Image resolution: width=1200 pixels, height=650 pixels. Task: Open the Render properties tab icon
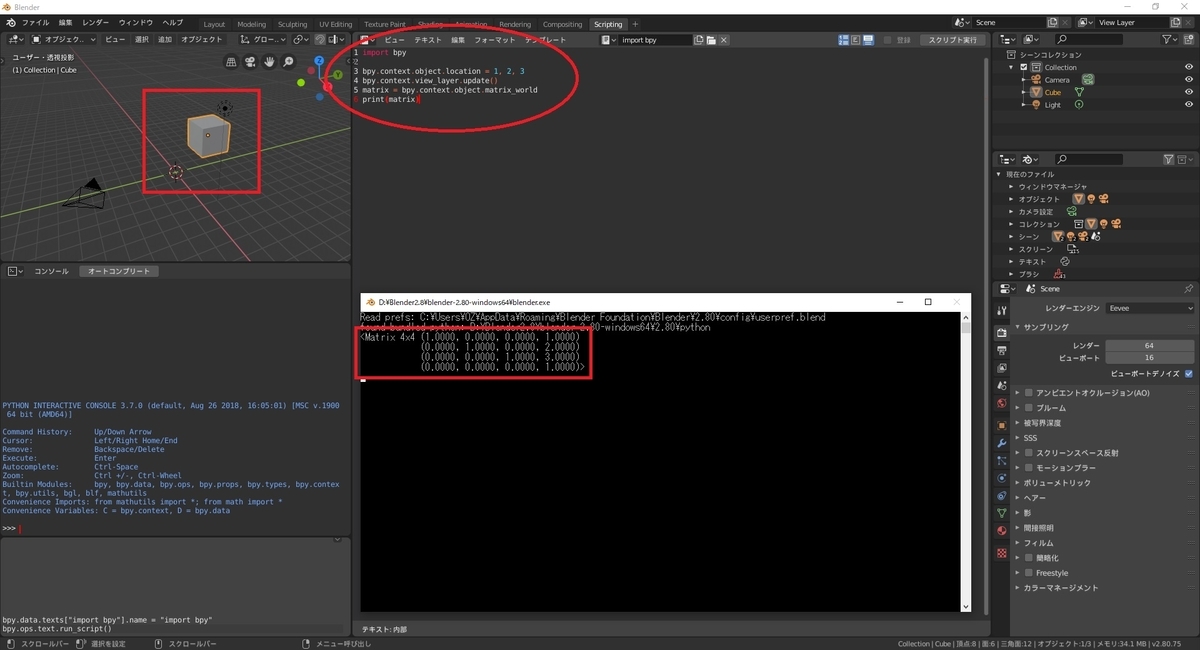(1002, 332)
